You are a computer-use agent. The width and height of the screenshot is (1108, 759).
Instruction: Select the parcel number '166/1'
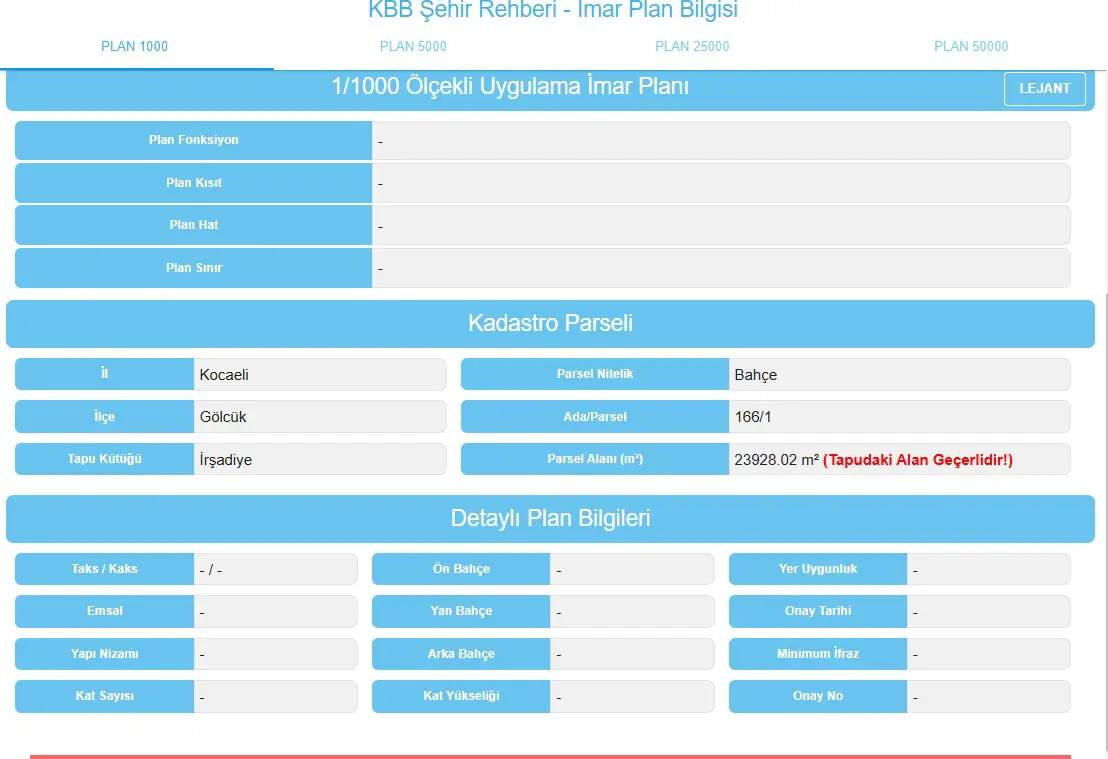753,417
